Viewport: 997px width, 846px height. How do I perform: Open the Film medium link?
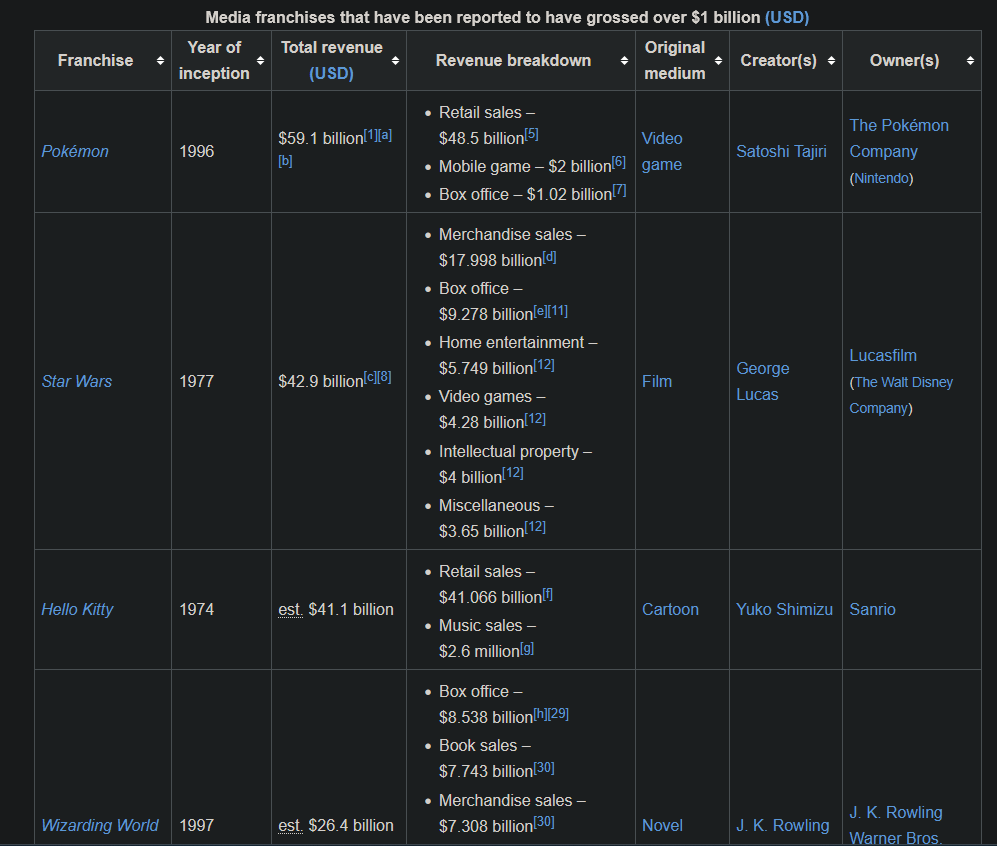[x=657, y=381]
